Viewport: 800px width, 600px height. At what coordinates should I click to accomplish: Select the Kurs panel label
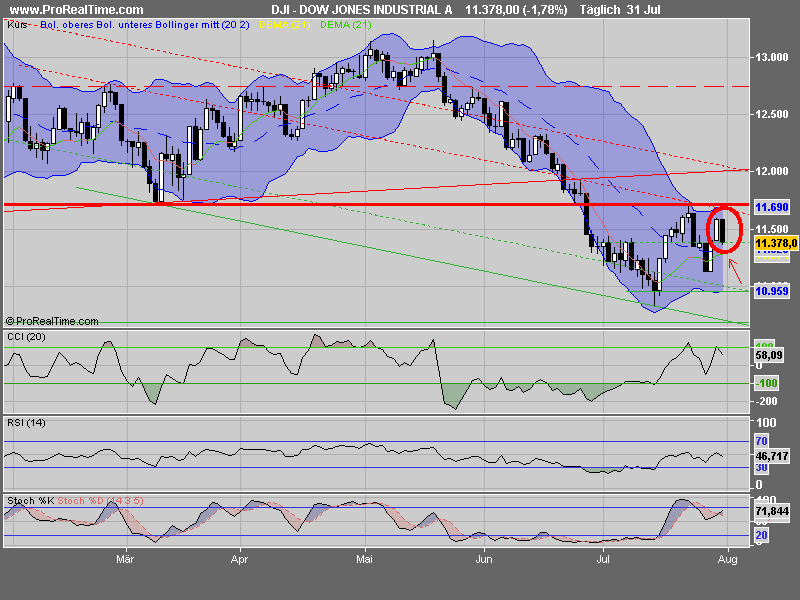(17, 24)
